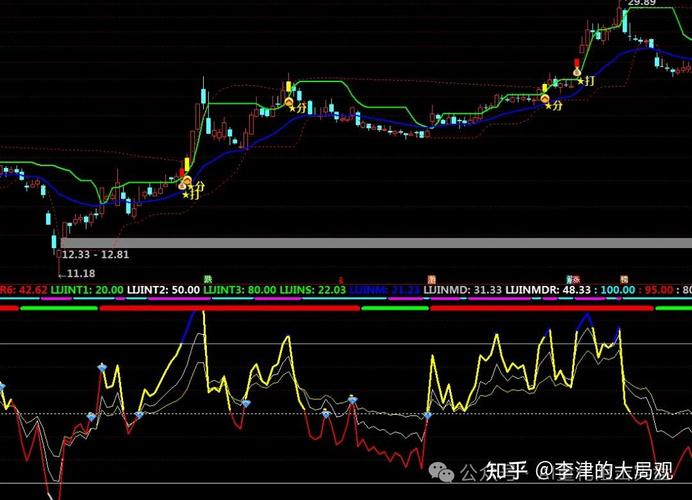Viewport: 692px width, 500px height.
Task: Click the middle ★分 signal marker
Action: (x=298, y=107)
